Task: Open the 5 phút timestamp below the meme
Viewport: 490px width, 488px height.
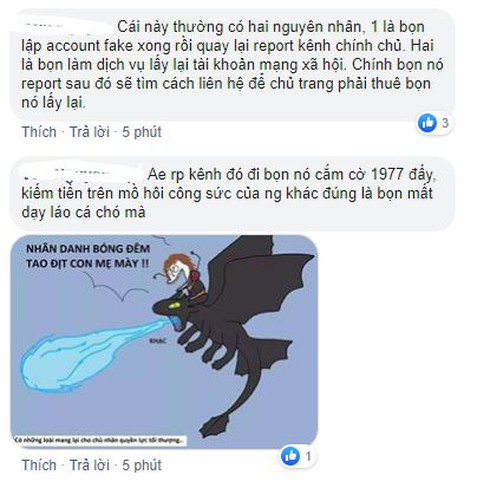Action: pyautogui.click(x=142, y=465)
